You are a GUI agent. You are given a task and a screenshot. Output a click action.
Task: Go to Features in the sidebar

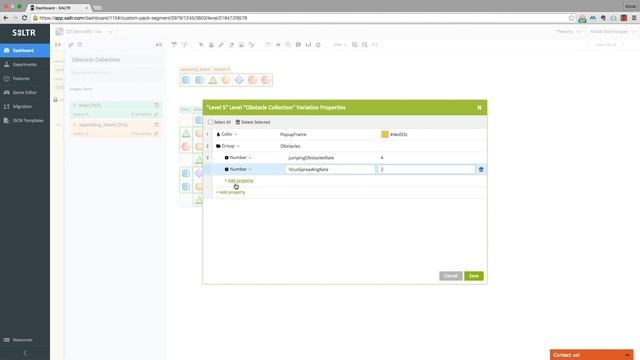[25, 78]
